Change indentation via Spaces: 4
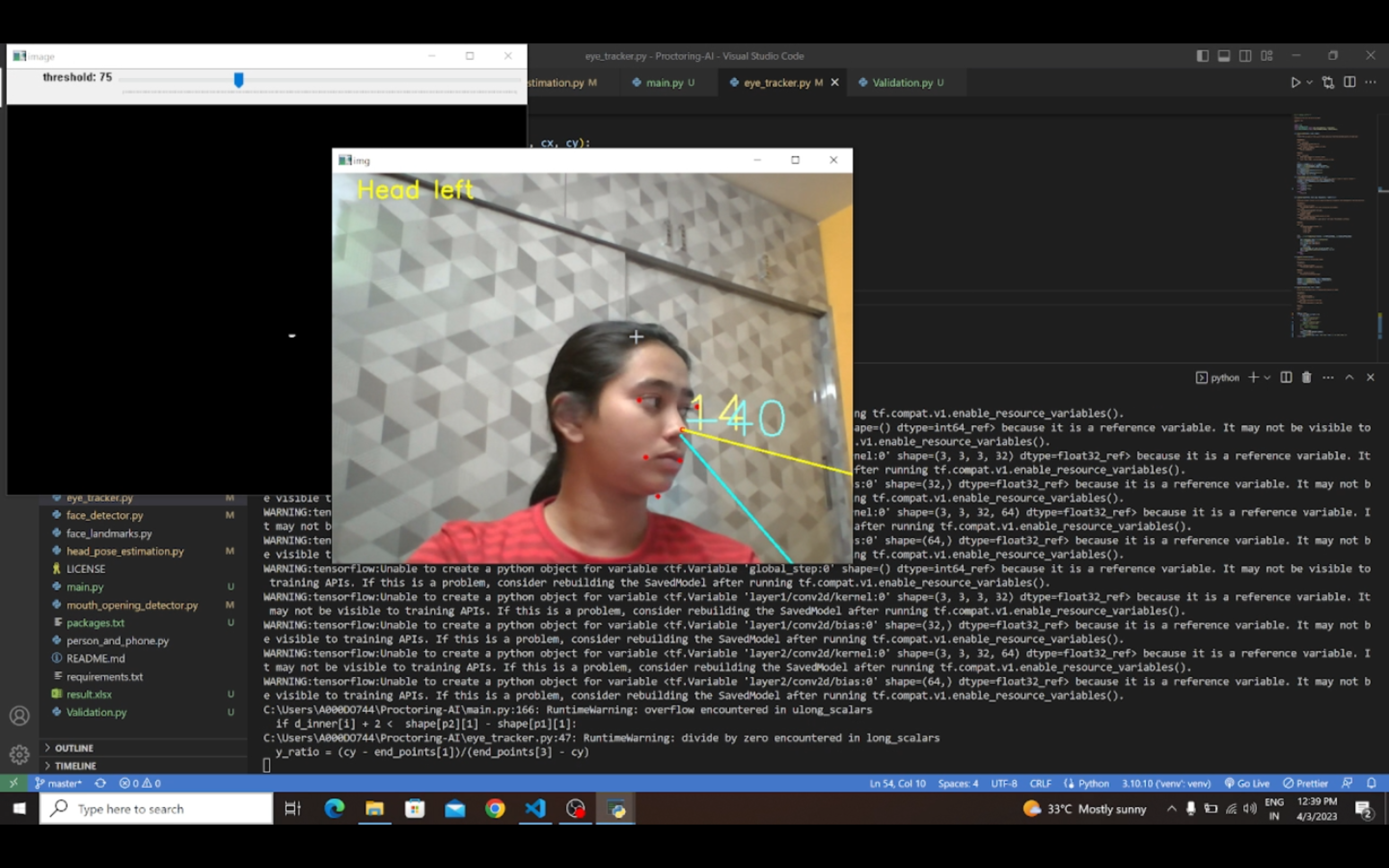This screenshot has width=1389, height=868. (958, 783)
